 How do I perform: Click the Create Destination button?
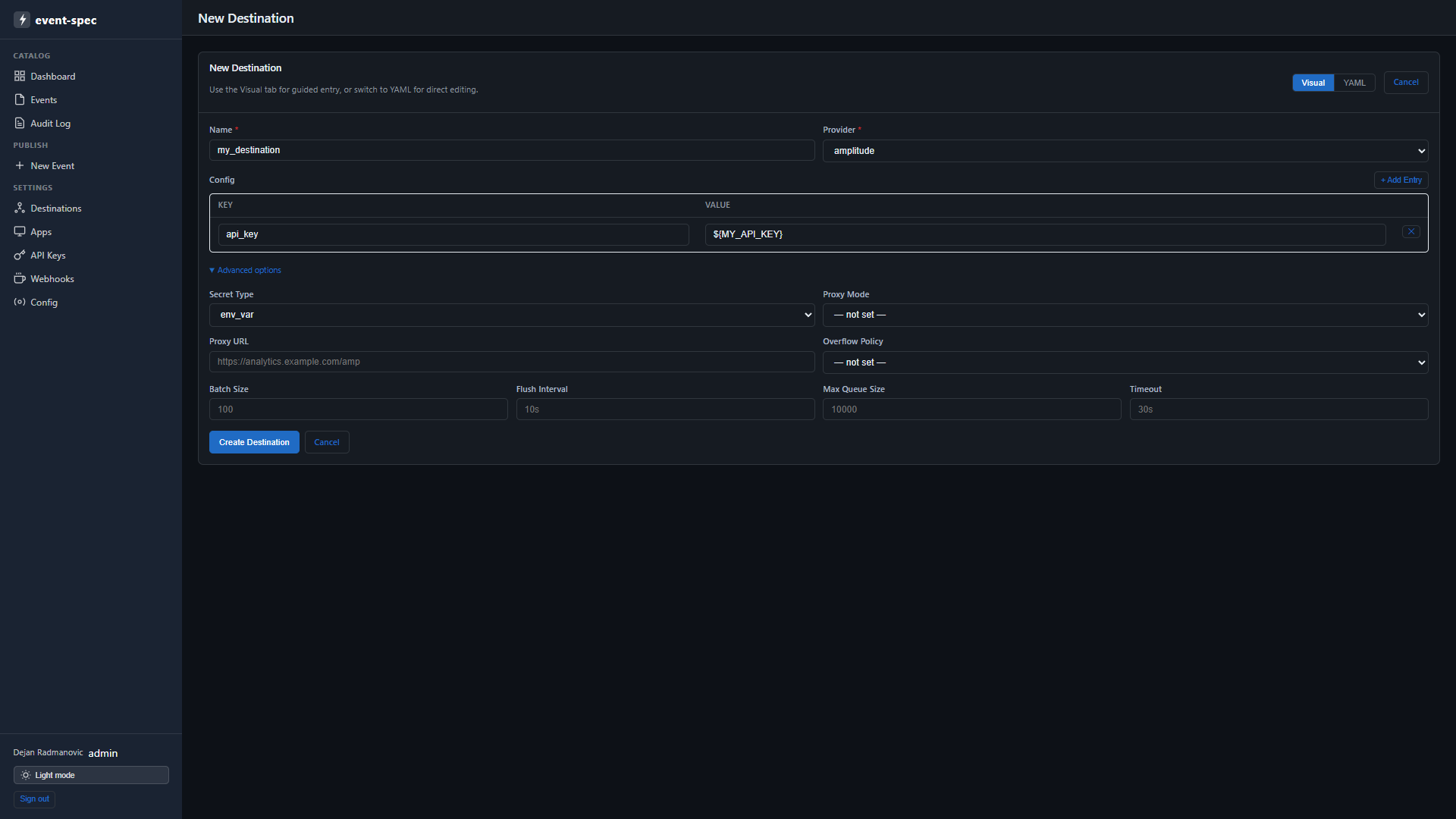(254, 442)
